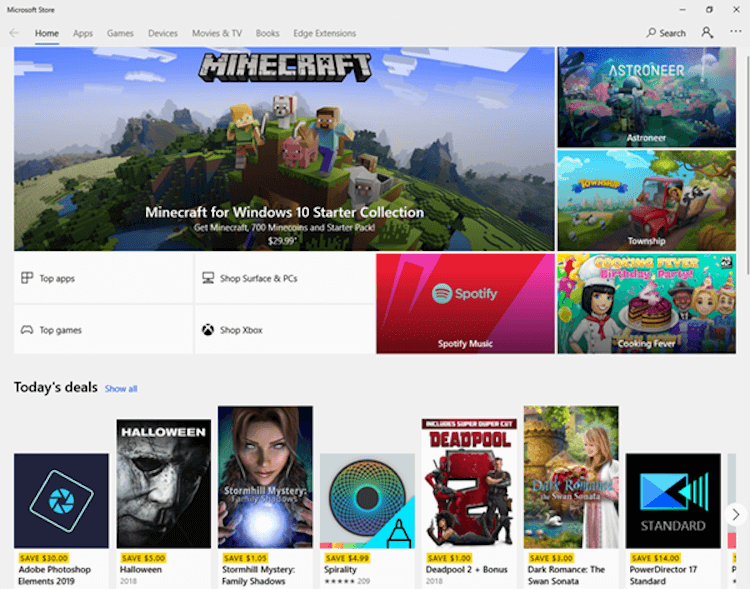
Task: Open the Spirality app icon
Action: 367,500
